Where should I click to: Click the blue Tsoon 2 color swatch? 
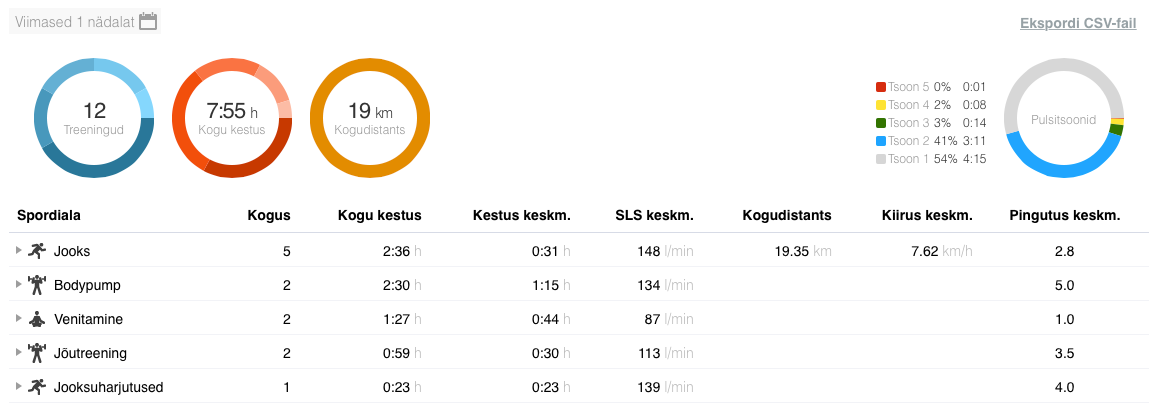[880, 141]
